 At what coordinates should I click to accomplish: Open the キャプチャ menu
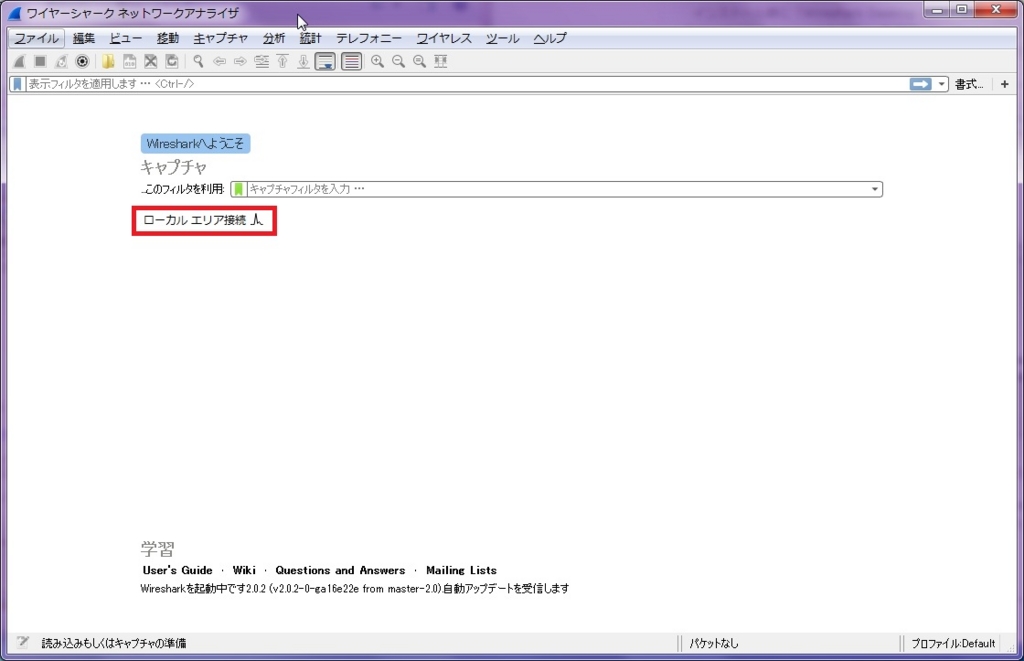click(221, 38)
